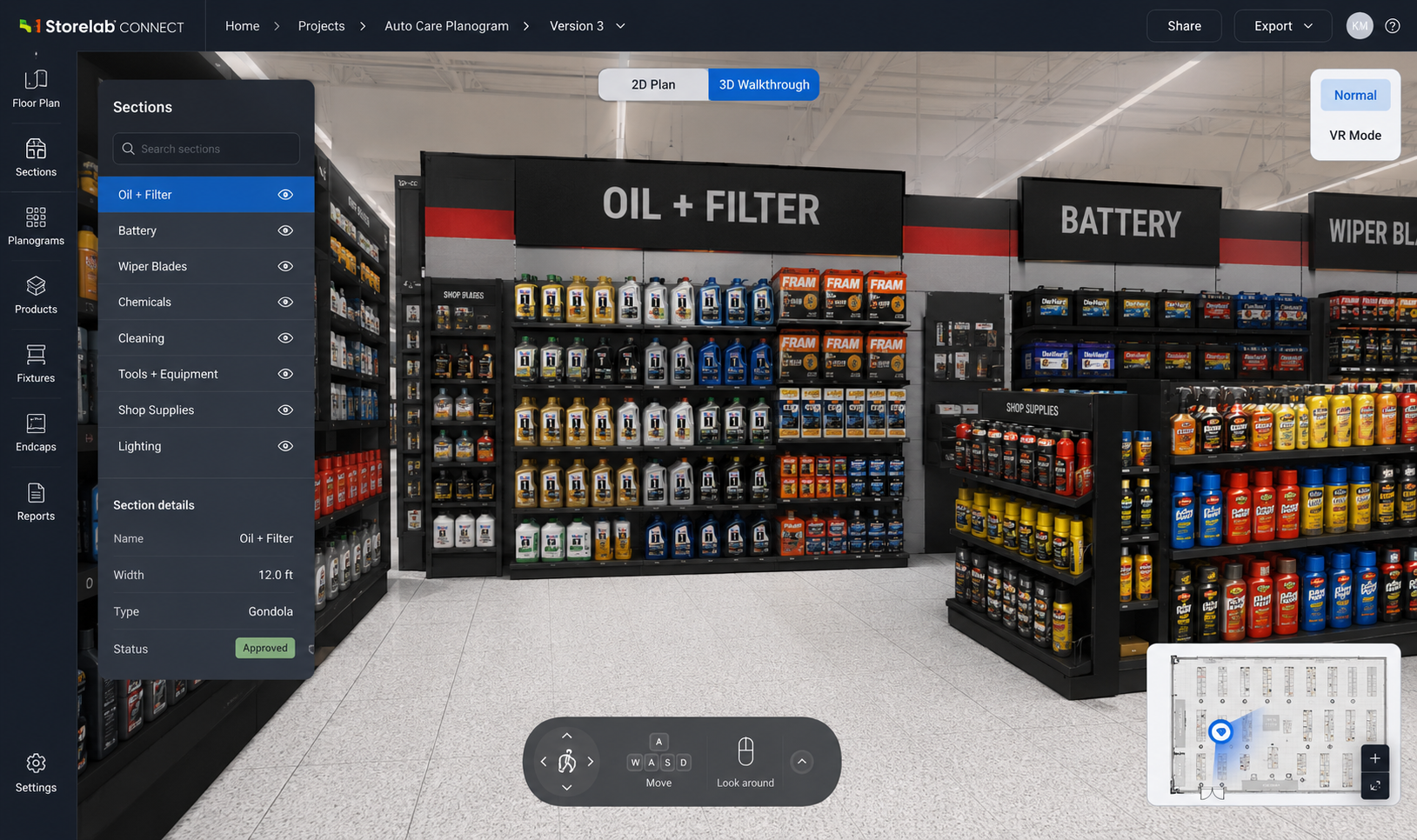Click the Share button

[1184, 26]
